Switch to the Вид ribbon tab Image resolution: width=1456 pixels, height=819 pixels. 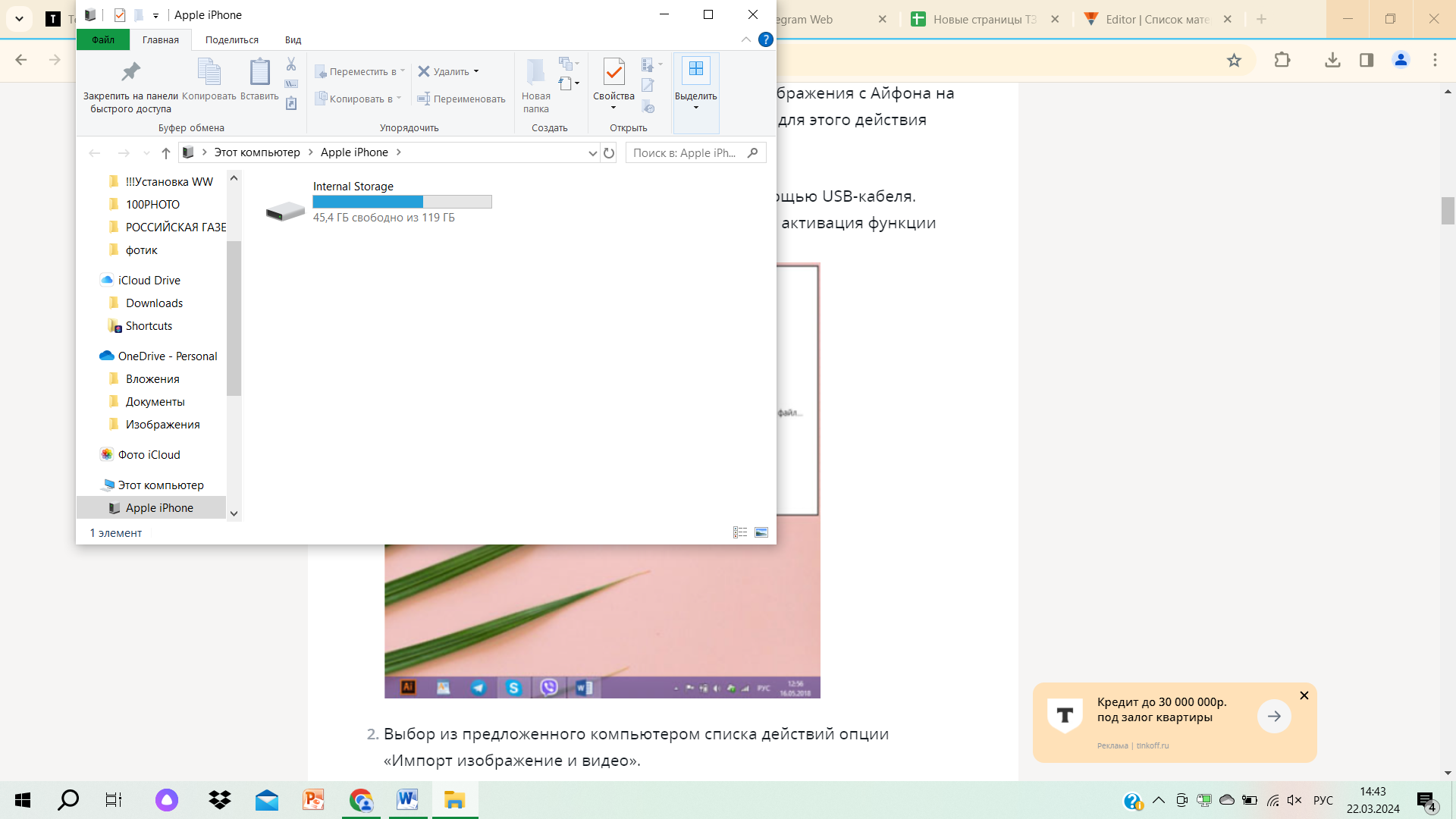point(293,39)
